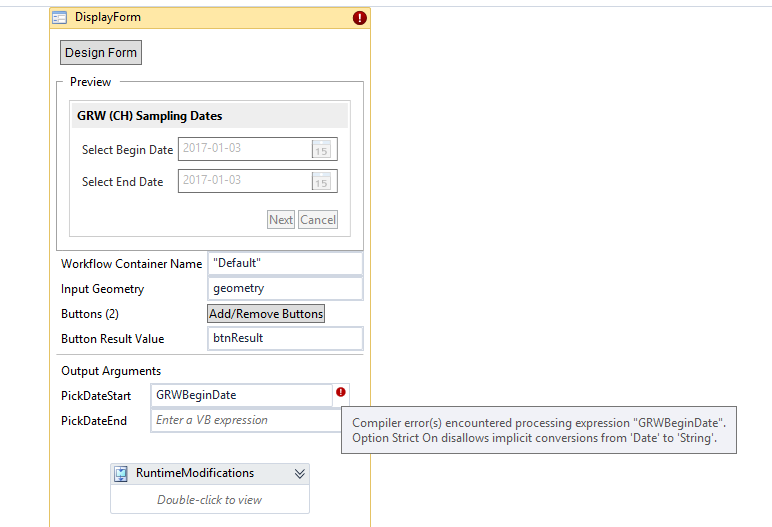Click the 'Preview' group label
772x527 pixels.
click(x=91, y=82)
